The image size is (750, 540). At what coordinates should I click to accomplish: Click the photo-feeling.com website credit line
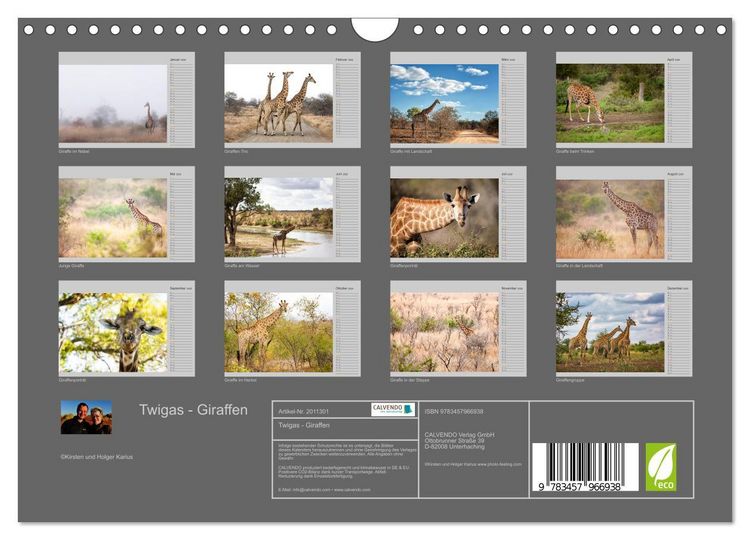click(x=473, y=464)
